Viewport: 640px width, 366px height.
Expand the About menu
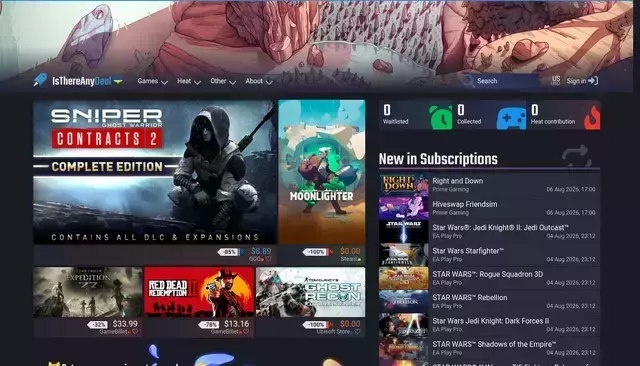coord(259,81)
